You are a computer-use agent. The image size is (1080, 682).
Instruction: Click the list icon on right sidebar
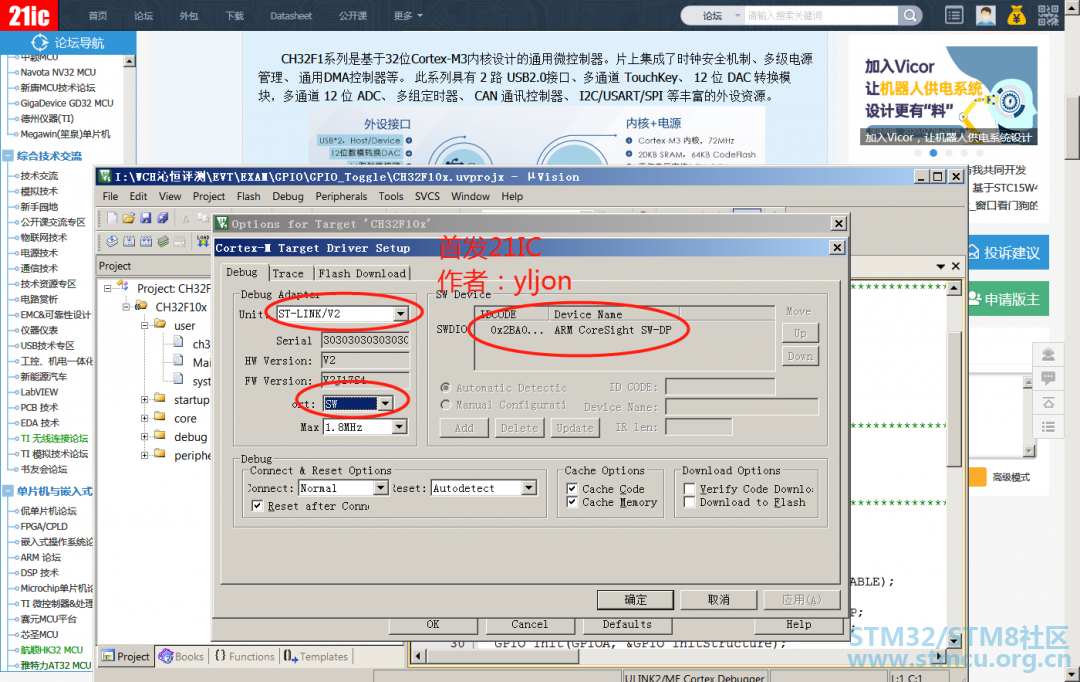pyautogui.click(x=1048, y=427)
